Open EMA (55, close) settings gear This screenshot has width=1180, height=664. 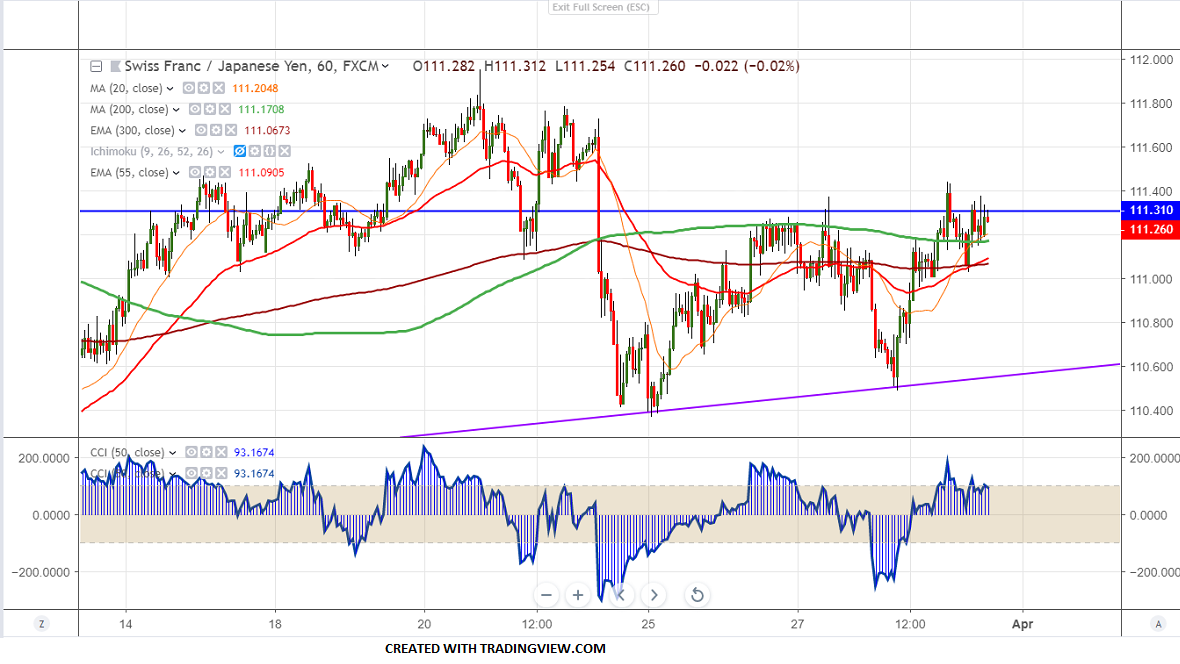click(x=210, y=172)
